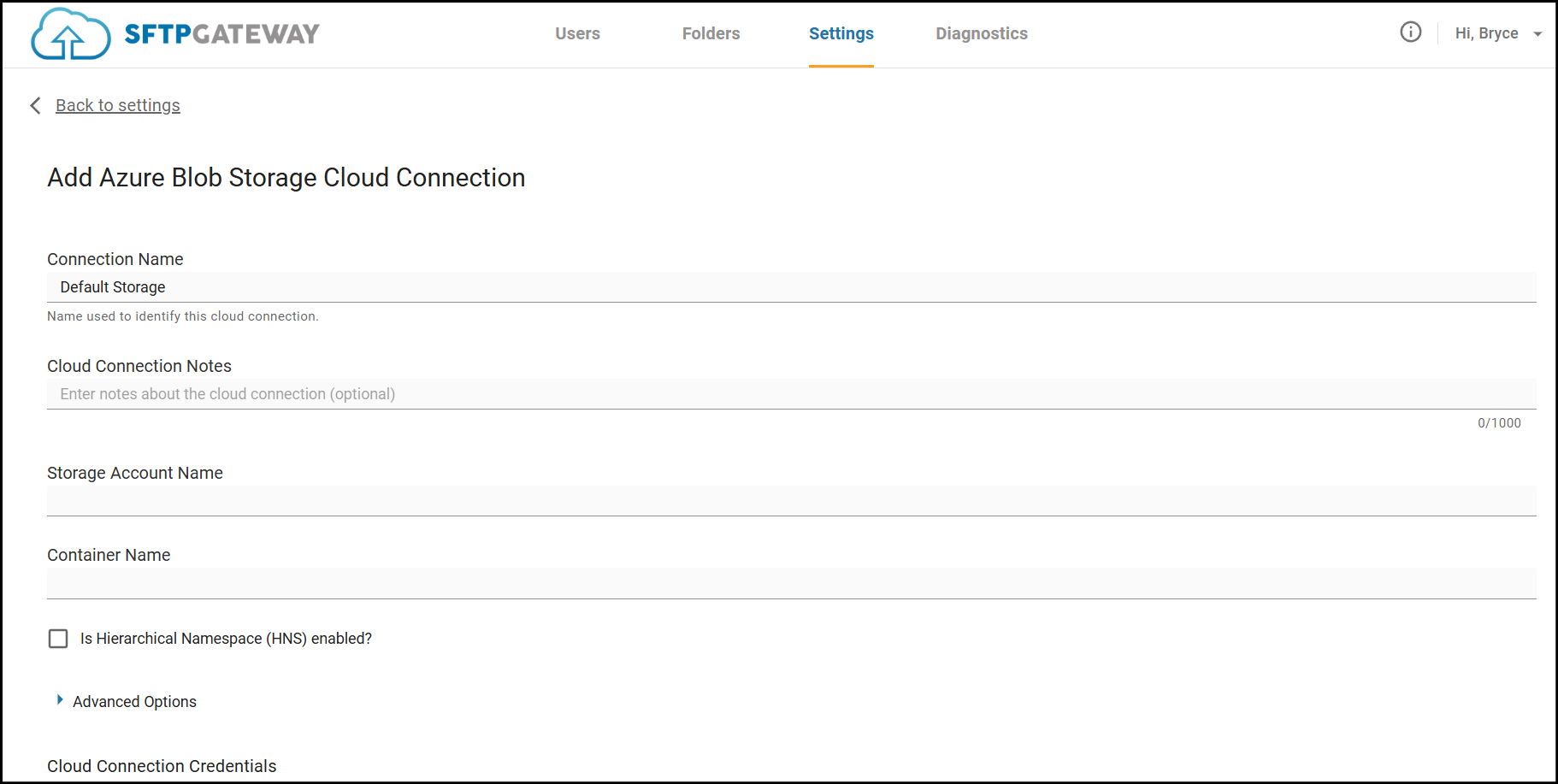The image size is (1558, 784).
Task: Click the Advanced Options label
Action: click(x=134, y=702)
